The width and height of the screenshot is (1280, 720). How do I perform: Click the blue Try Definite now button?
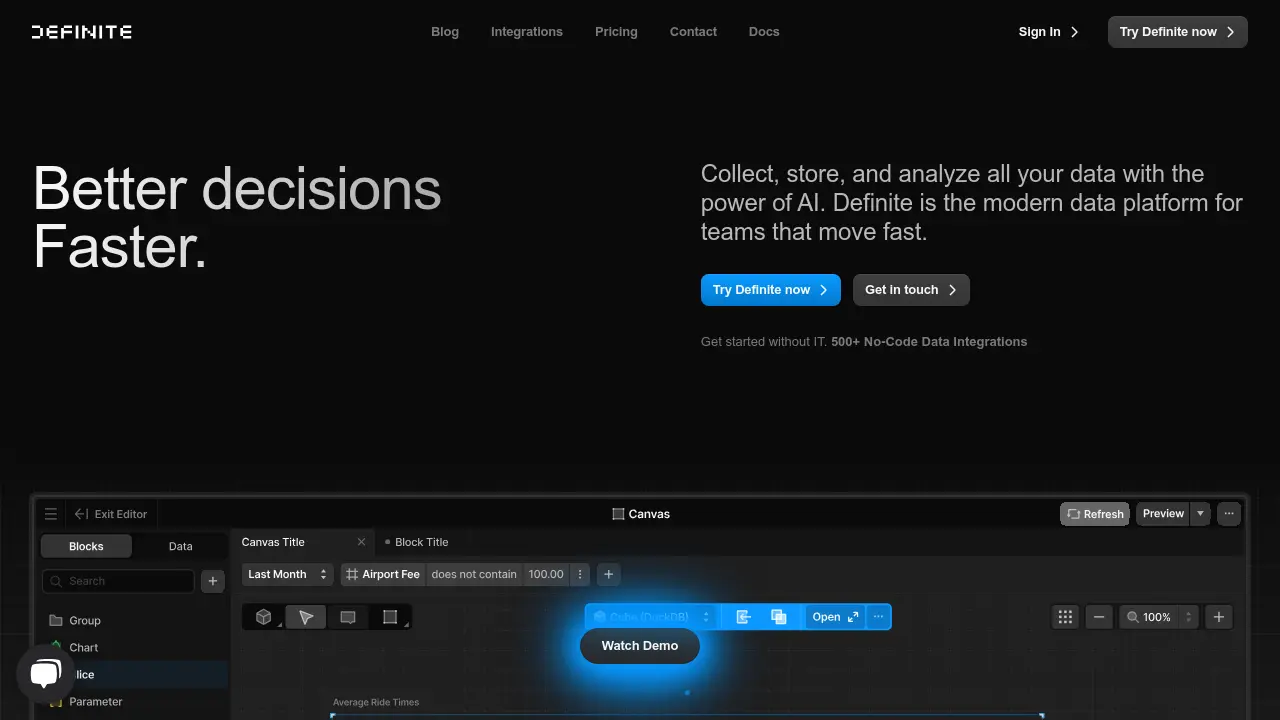tap(771, 290)
